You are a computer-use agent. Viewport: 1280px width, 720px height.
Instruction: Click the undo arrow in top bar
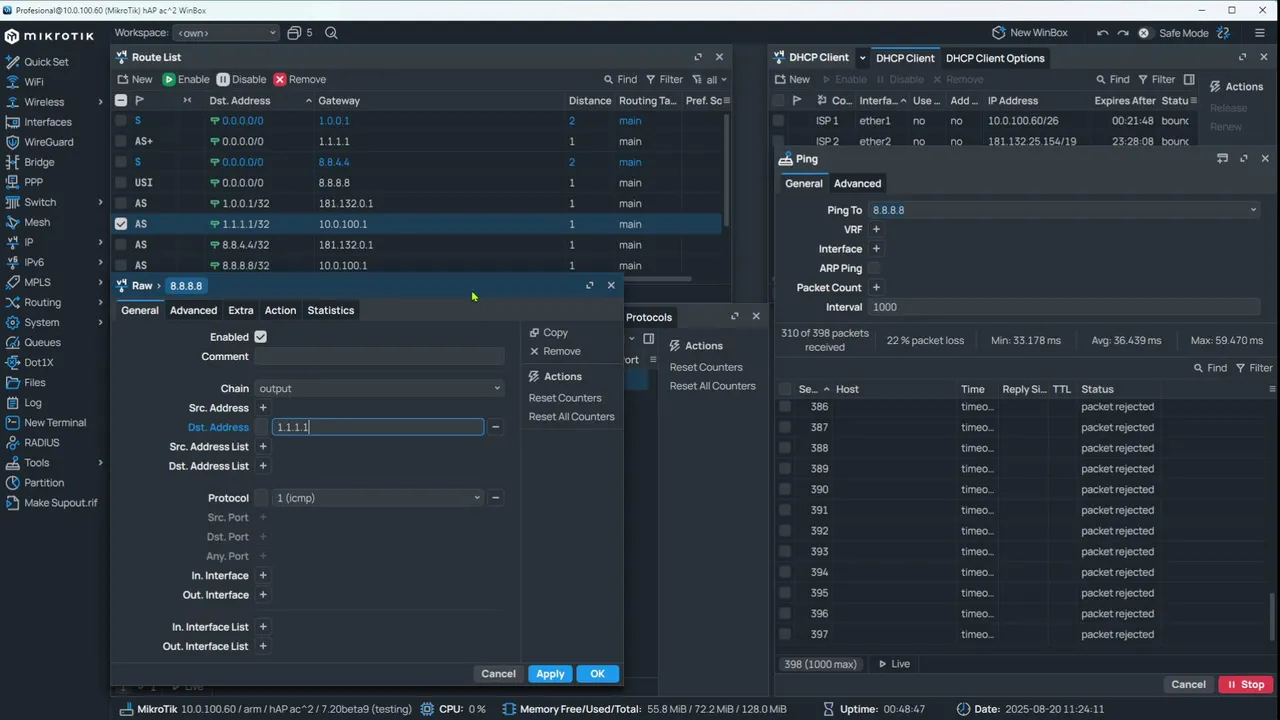(x=1102, y=33)
